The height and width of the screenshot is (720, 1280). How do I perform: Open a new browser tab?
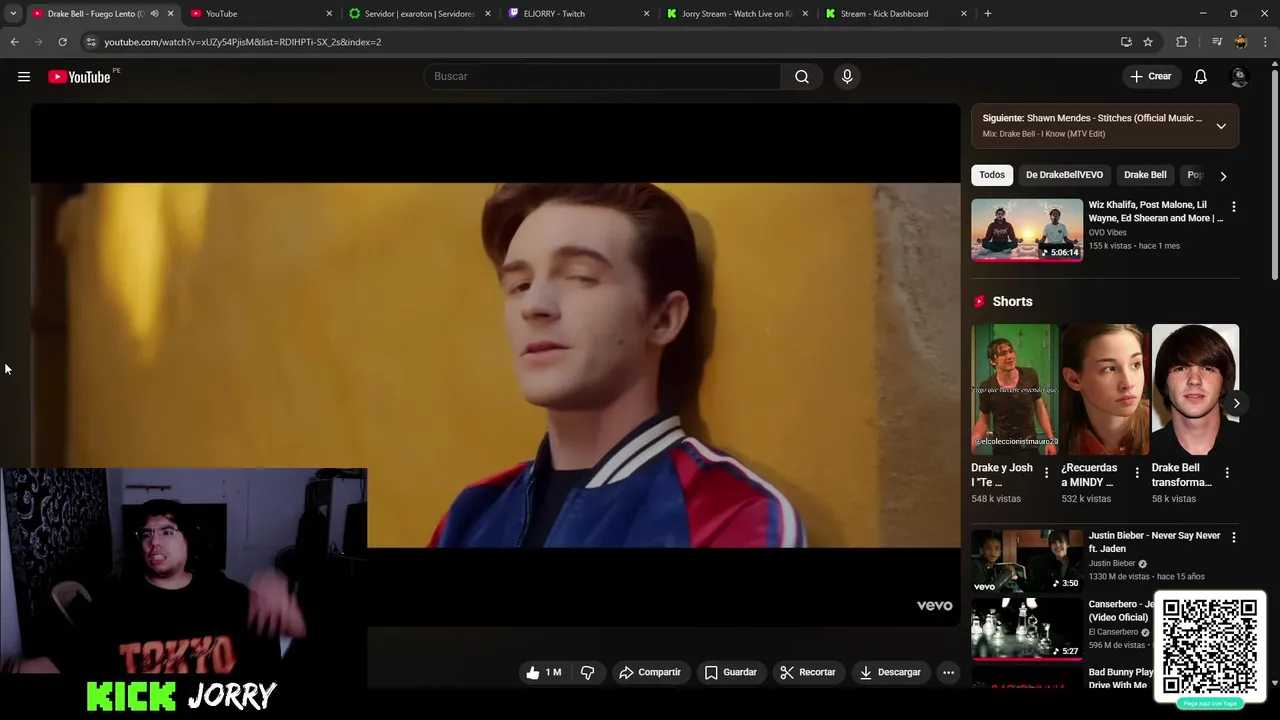(988, 14)
